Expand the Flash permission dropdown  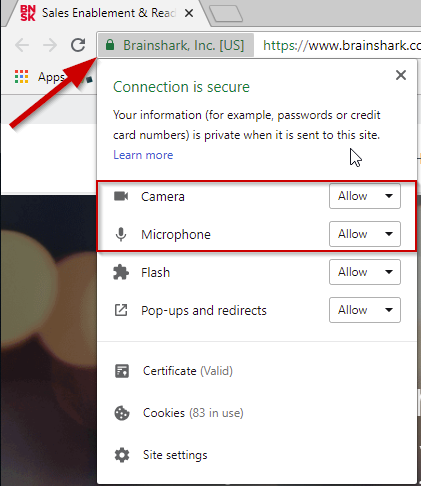[x=365, y=272]
